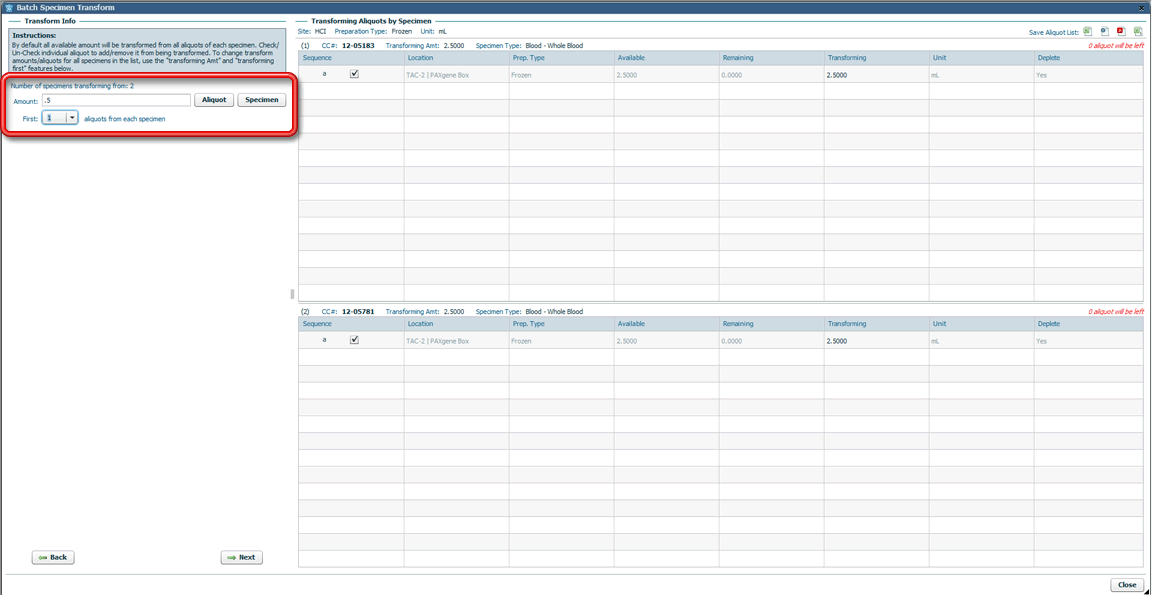
Task: Click Transforming header in 12-05183 table
Action: 876,57
